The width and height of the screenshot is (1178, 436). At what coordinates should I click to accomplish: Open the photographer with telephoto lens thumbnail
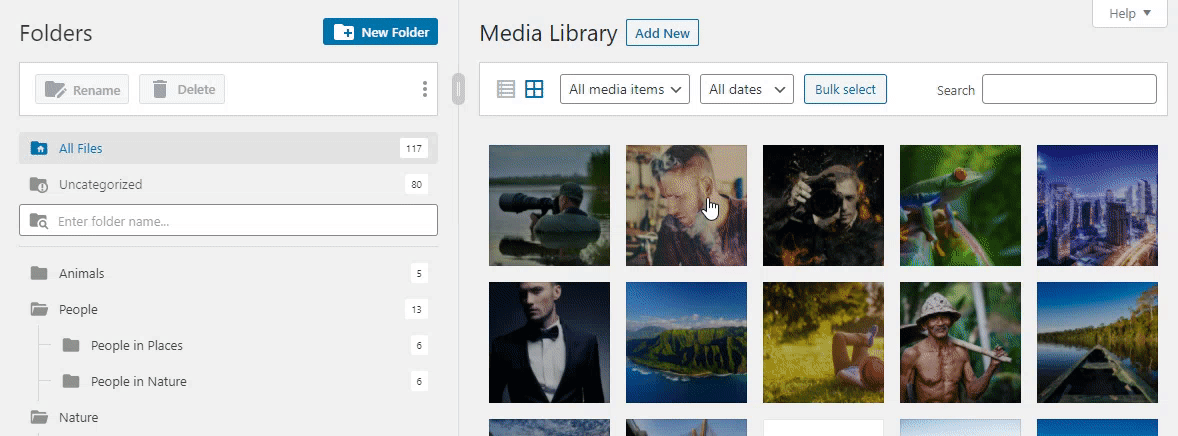pyautogui.click(x=549, y=205)
